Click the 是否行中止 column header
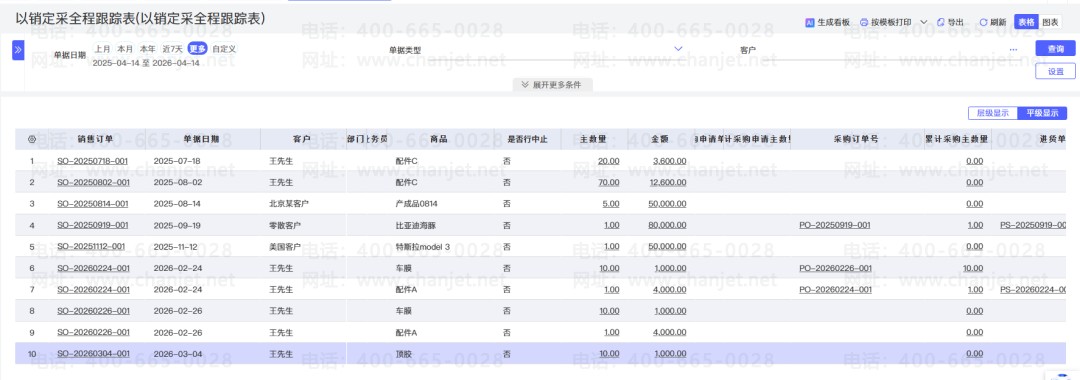This screenshot has width=1080, height=380. tap(527, 139)
